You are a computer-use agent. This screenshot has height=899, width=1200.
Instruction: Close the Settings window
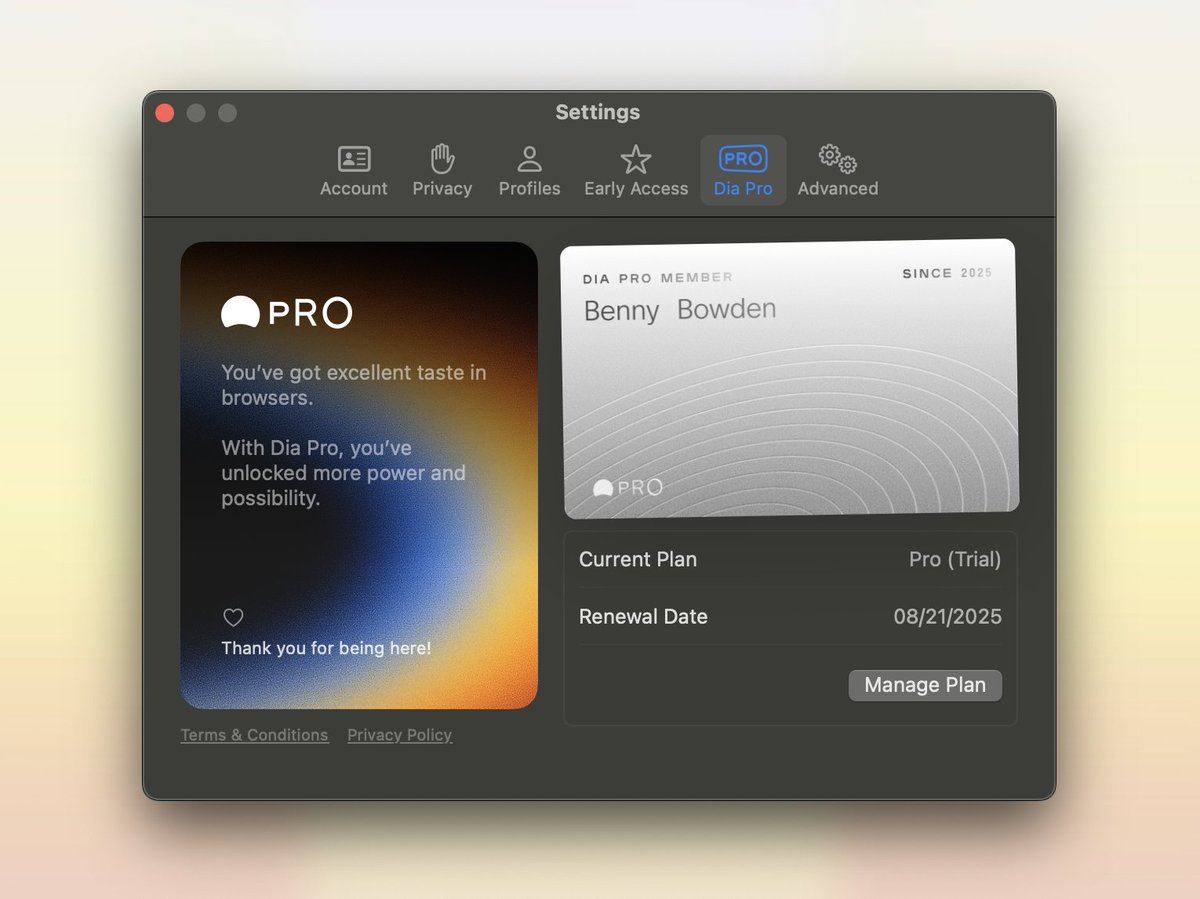pos(165,113)
